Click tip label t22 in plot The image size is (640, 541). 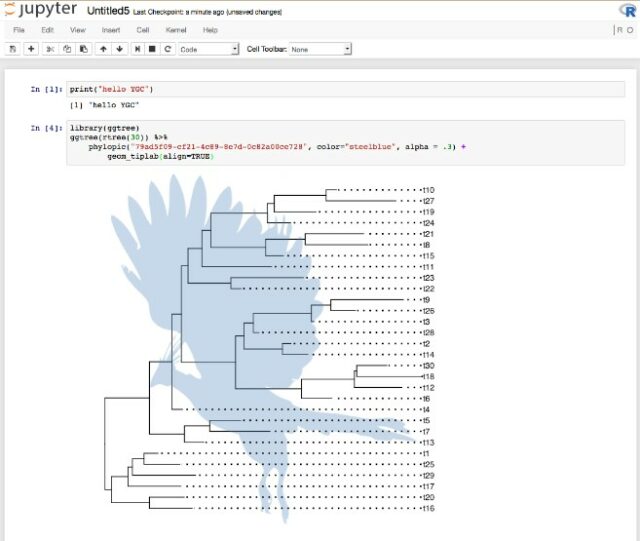click(428, 289)
